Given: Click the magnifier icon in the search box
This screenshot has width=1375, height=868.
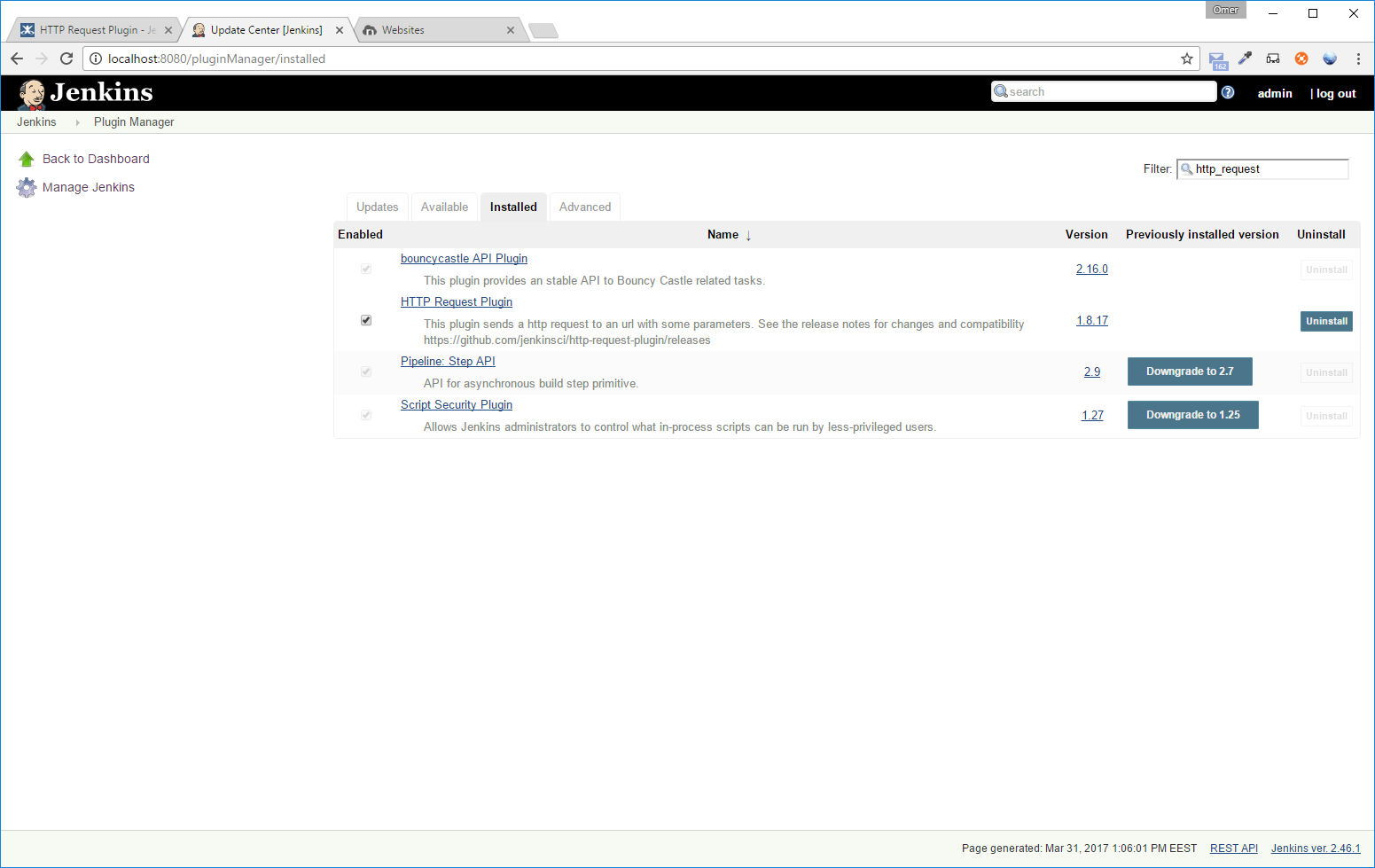Looking at the screenshot, I should (x=1002, y=91).
